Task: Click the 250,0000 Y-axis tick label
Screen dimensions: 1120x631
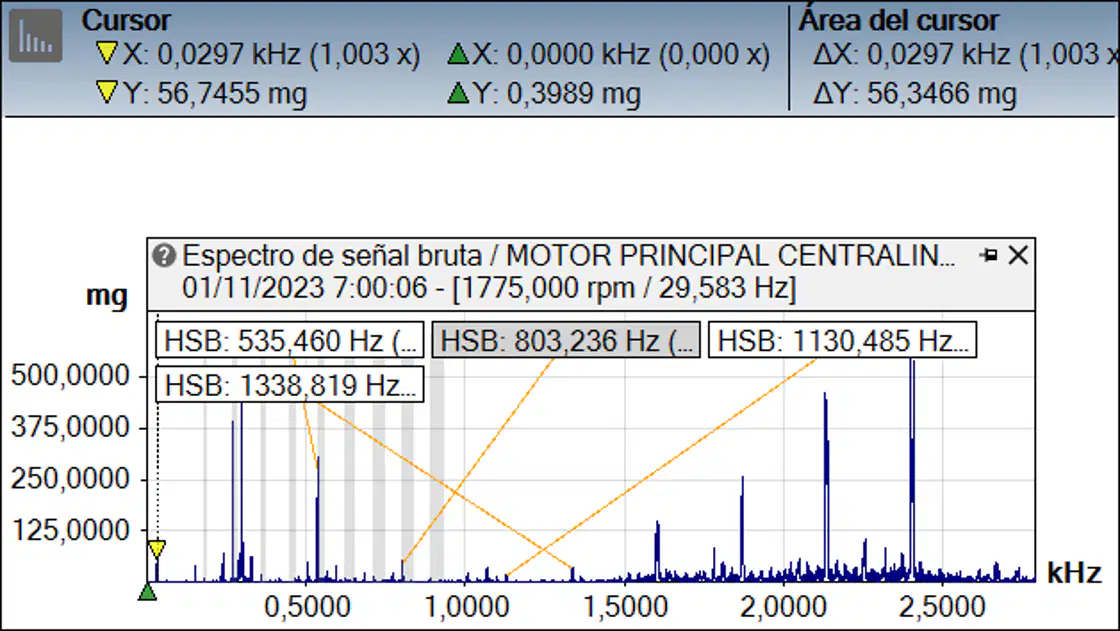Action: (70, 478)
